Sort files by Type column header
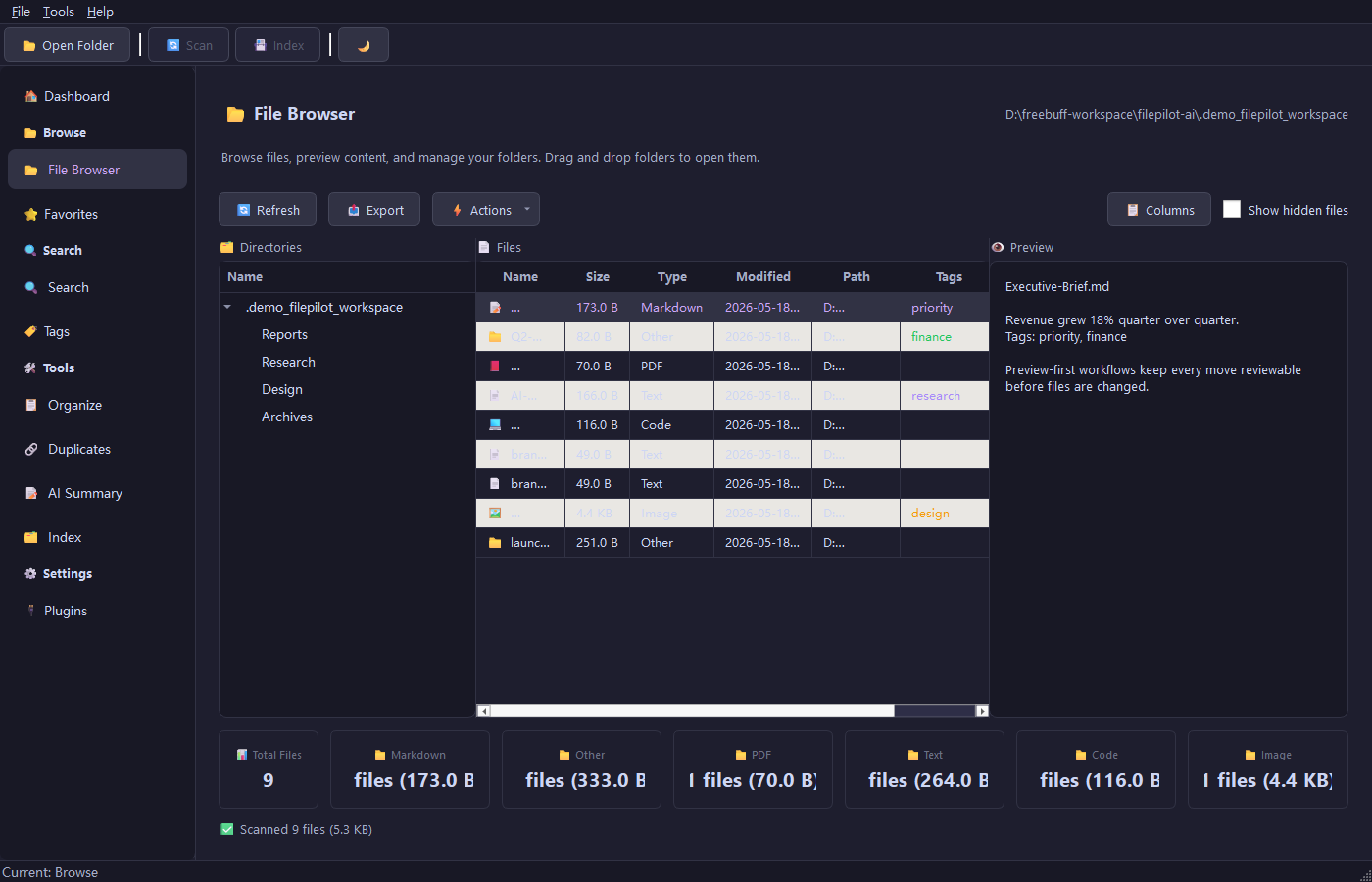Image resolution: width=1372 pixels, height=882 pixels. click(672, 277)
